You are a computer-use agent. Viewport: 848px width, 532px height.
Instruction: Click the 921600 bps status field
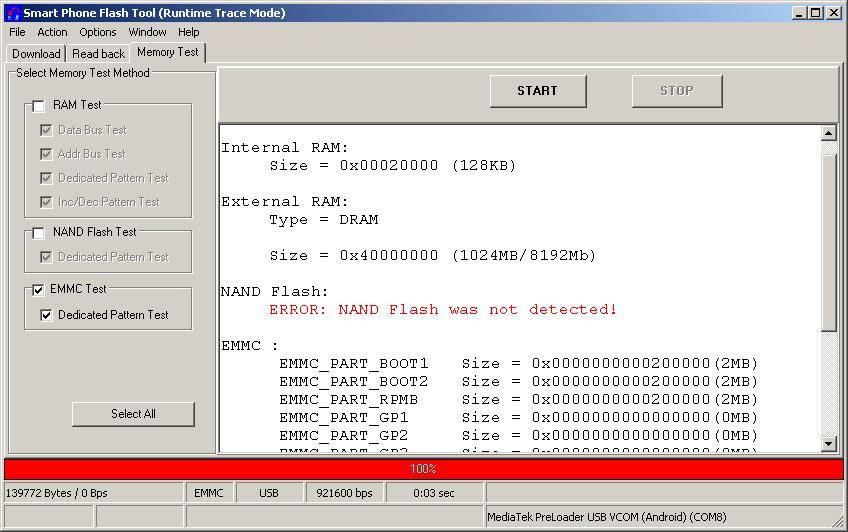[x=344, y=493]
